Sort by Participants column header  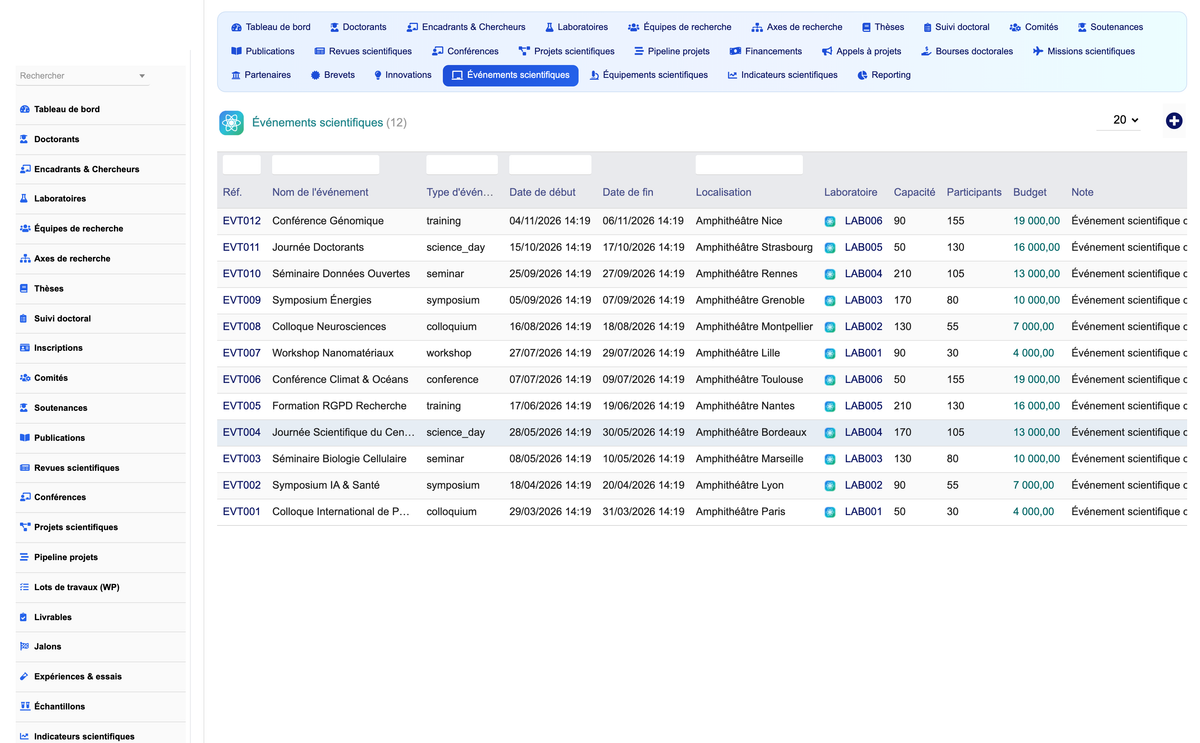tap(974, 192)
